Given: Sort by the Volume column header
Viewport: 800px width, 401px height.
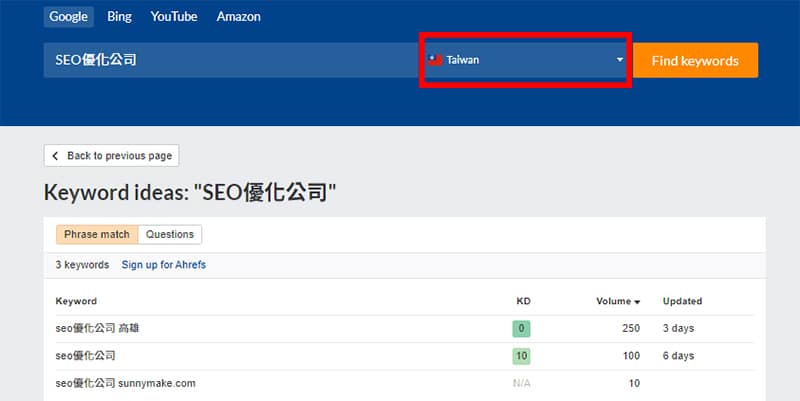Looking at the screenshot, I should click(x=612, y=301).
